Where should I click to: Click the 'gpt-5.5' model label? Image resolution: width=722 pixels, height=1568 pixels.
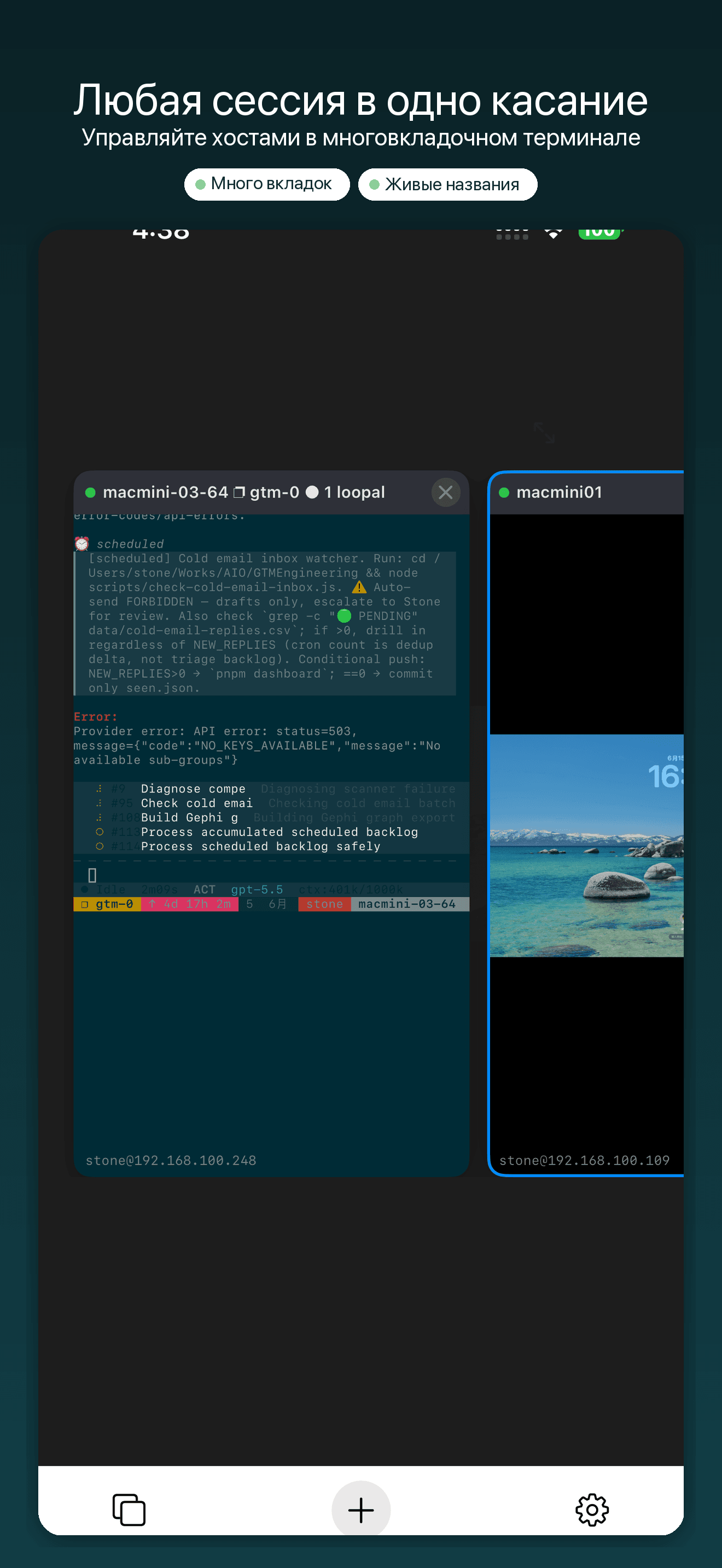click(257, 890)
